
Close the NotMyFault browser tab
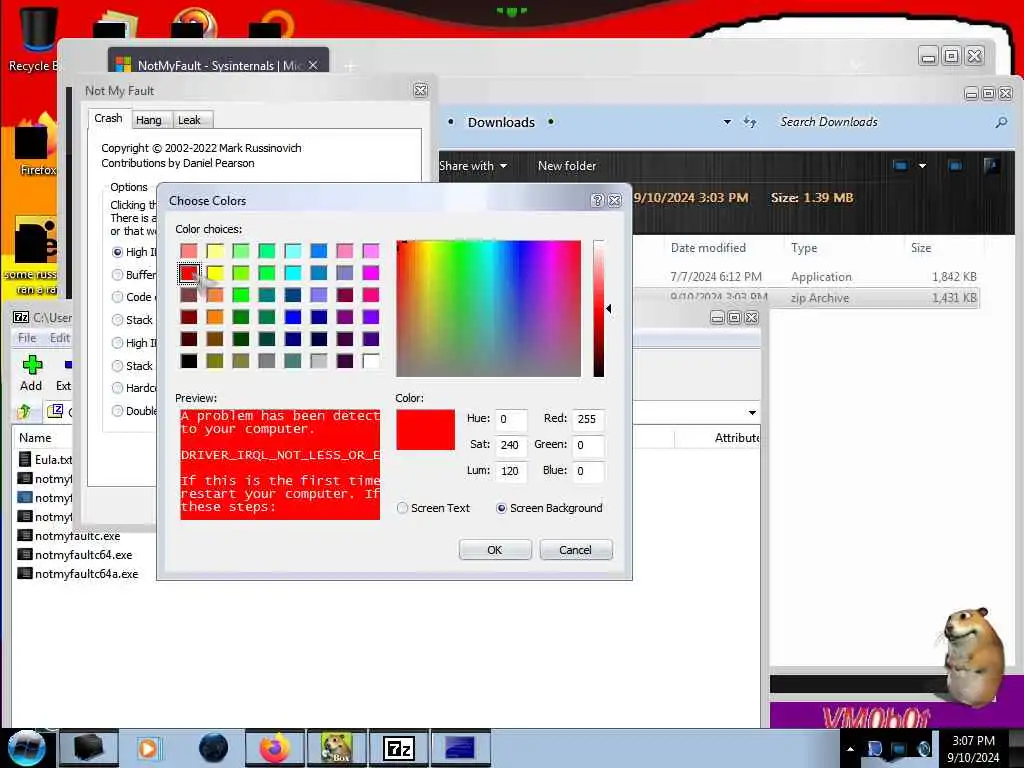click(x=313, y=65)
